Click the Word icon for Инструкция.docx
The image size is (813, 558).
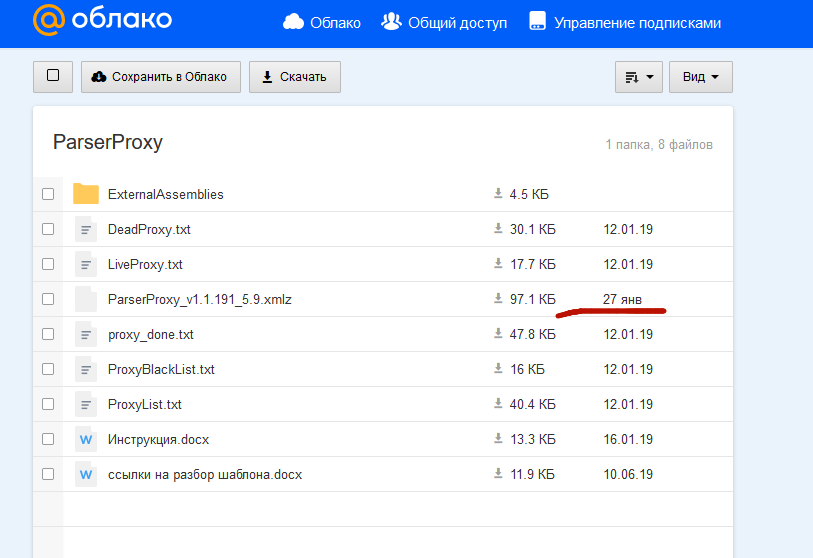tap(86, 439)
